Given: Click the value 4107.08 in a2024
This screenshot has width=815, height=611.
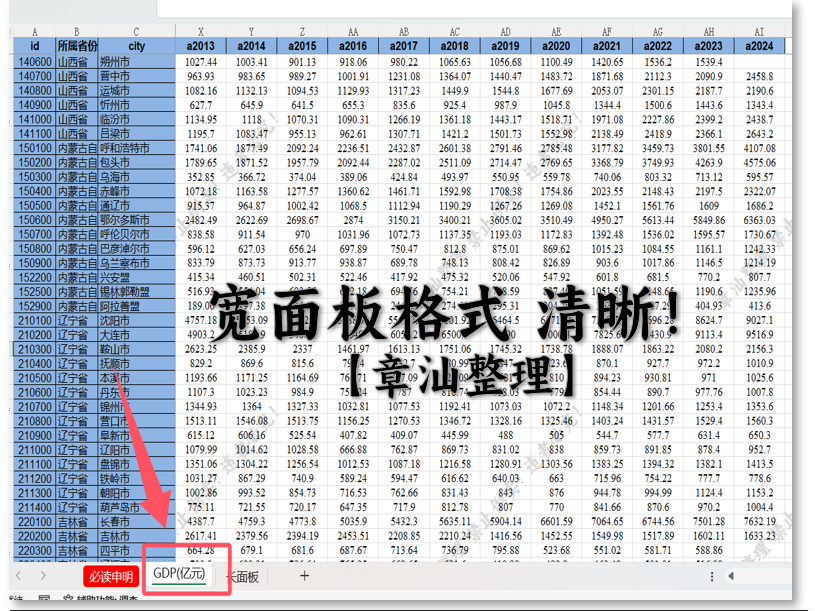Looking at the screenshot, I should (759, 148).
